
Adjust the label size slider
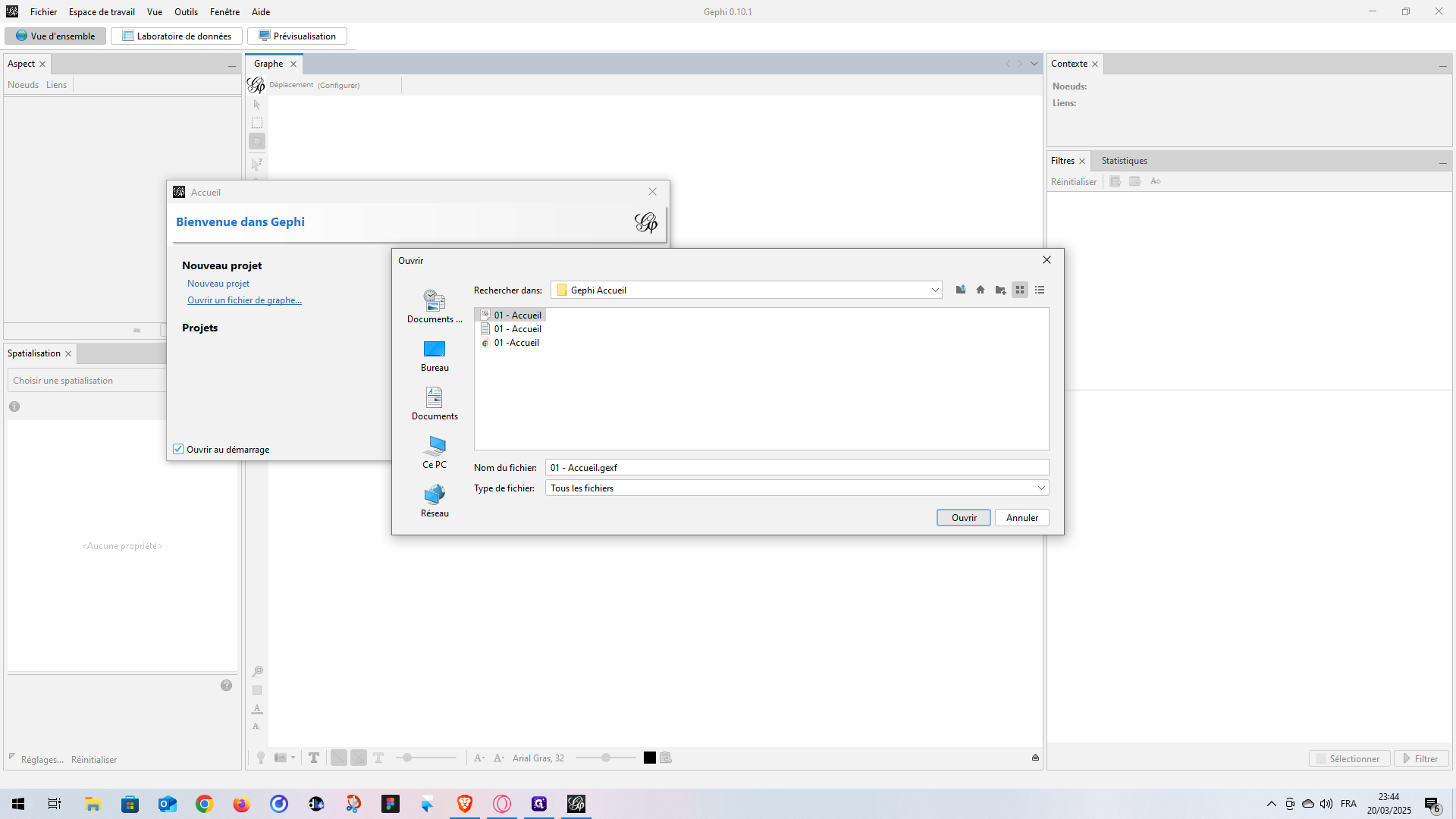pos(605,758)
